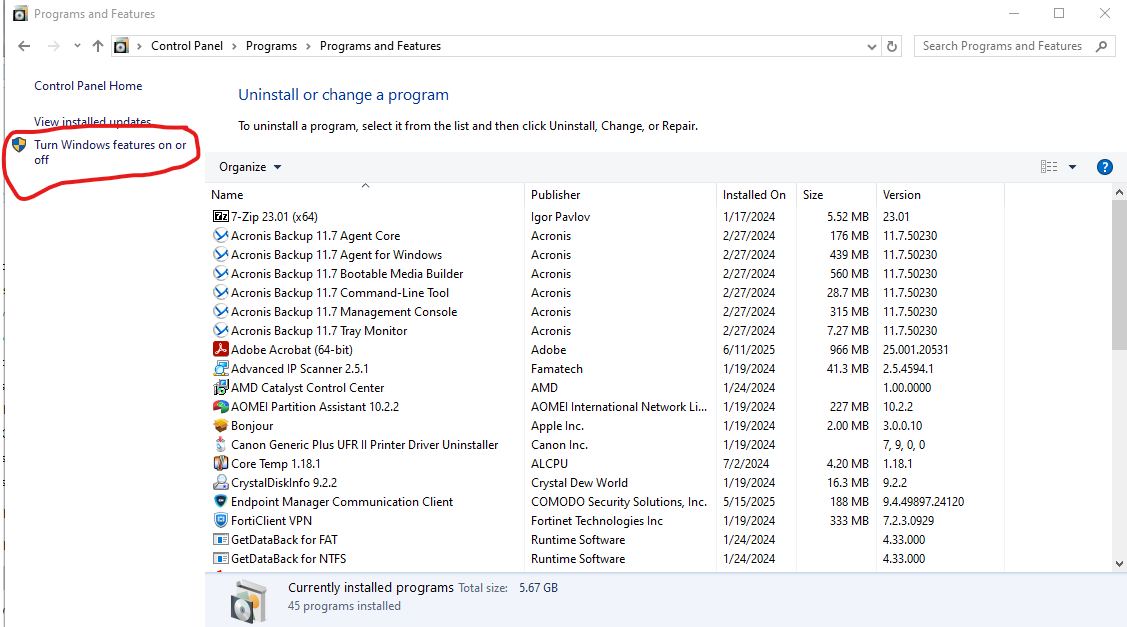Click the GetDataBack for FAT icon
This screenshot has height=627, width=1127.
pos(221,539)
